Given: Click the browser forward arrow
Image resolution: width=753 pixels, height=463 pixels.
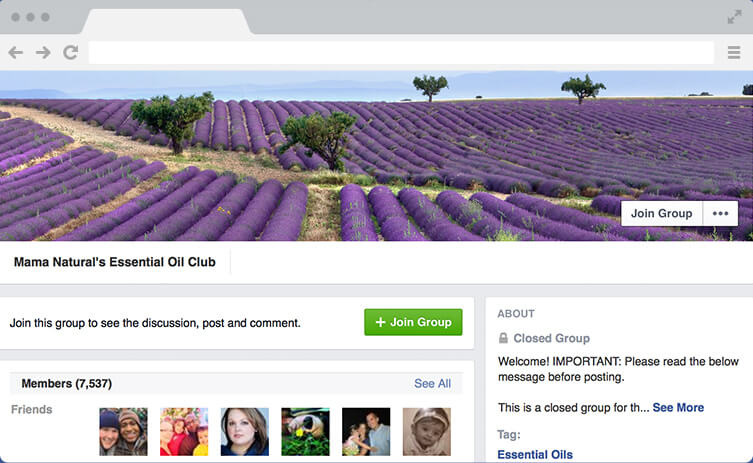Looking at the screenshot, I should coord(43,52).
